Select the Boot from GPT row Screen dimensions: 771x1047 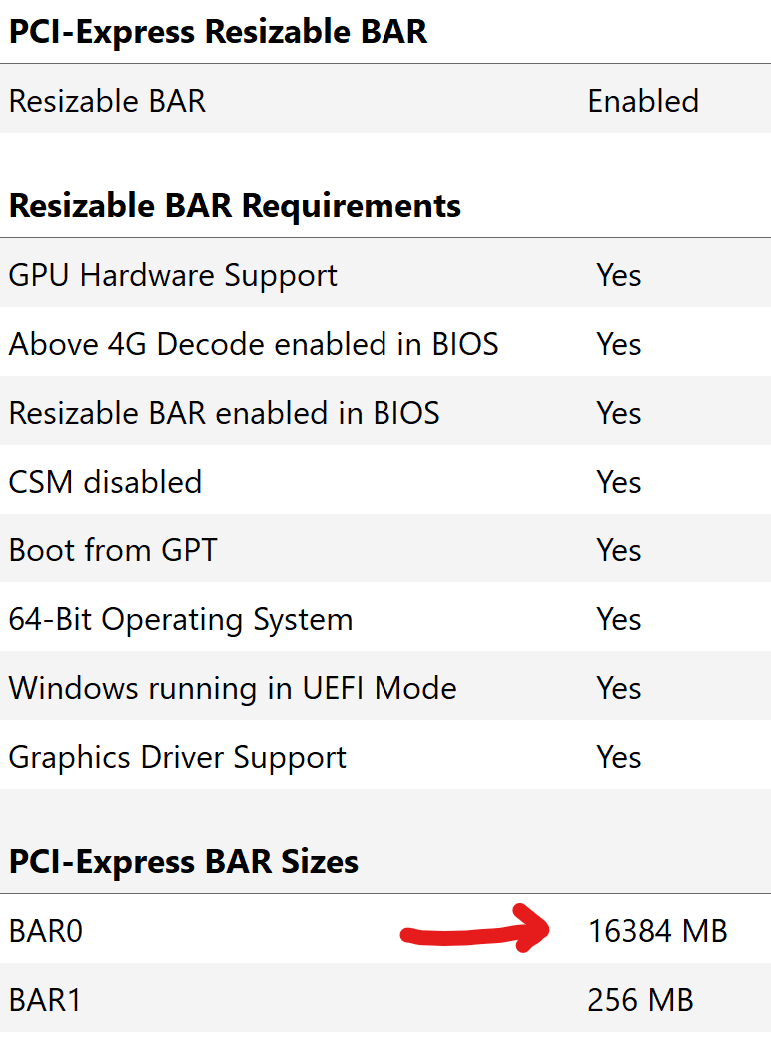pos(112,550)
